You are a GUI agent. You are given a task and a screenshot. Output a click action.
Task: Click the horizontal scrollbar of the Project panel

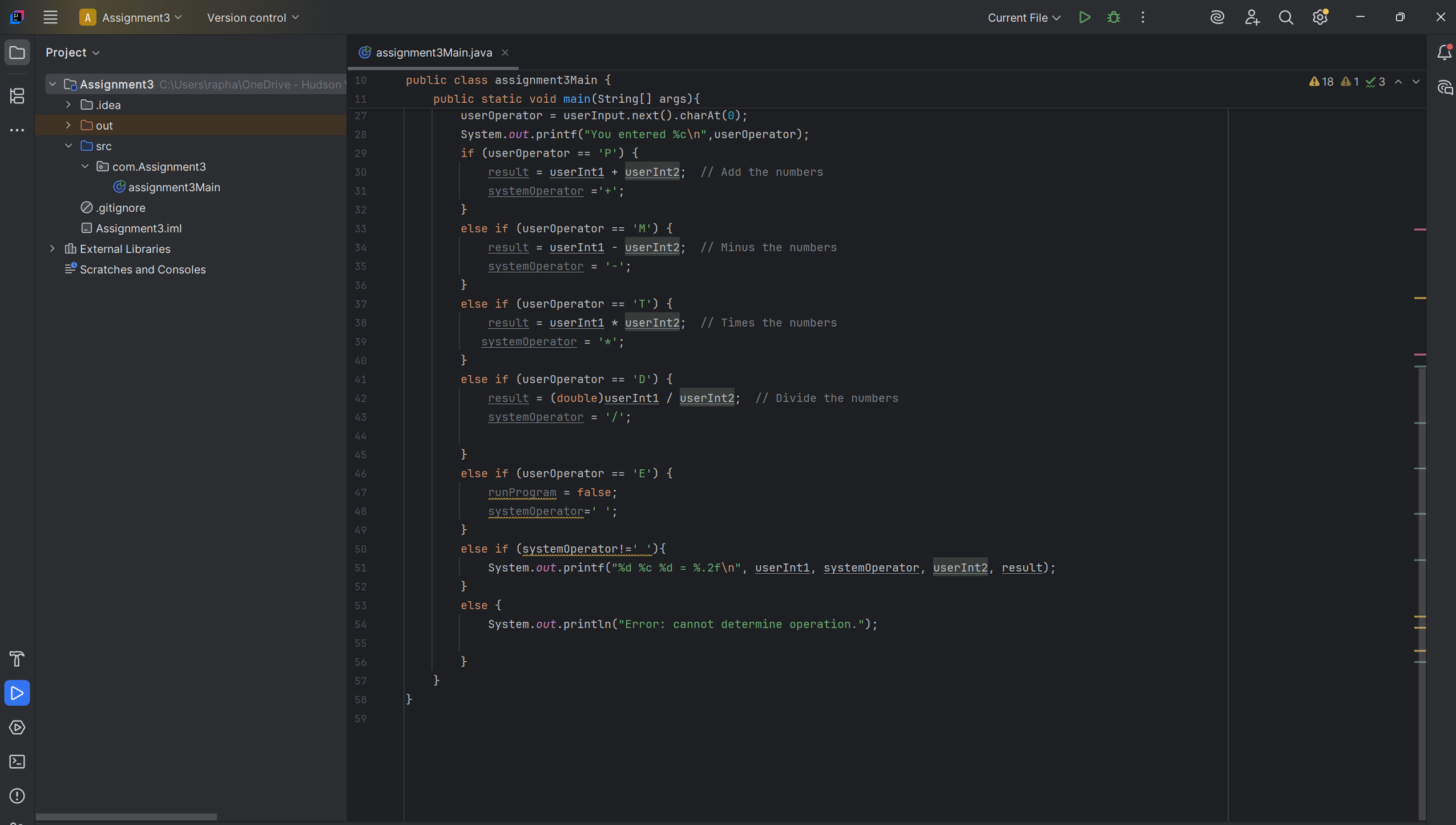click(x=126, y=817)
